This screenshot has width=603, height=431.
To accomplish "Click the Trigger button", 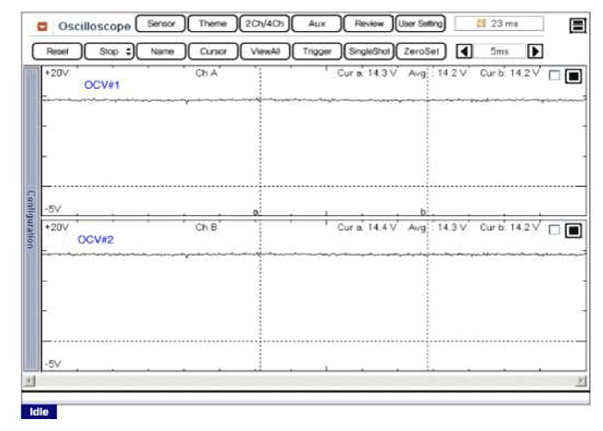I will click(x=317, y=50).
